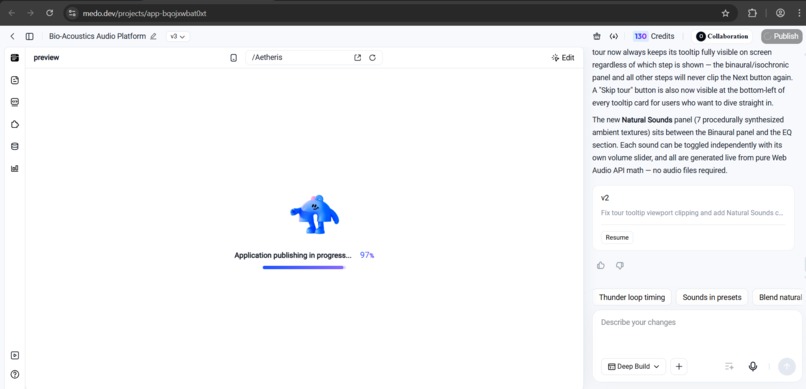Click the 97% progress percentage text
This screenshot has height=389, width=806.
point(367,255)
